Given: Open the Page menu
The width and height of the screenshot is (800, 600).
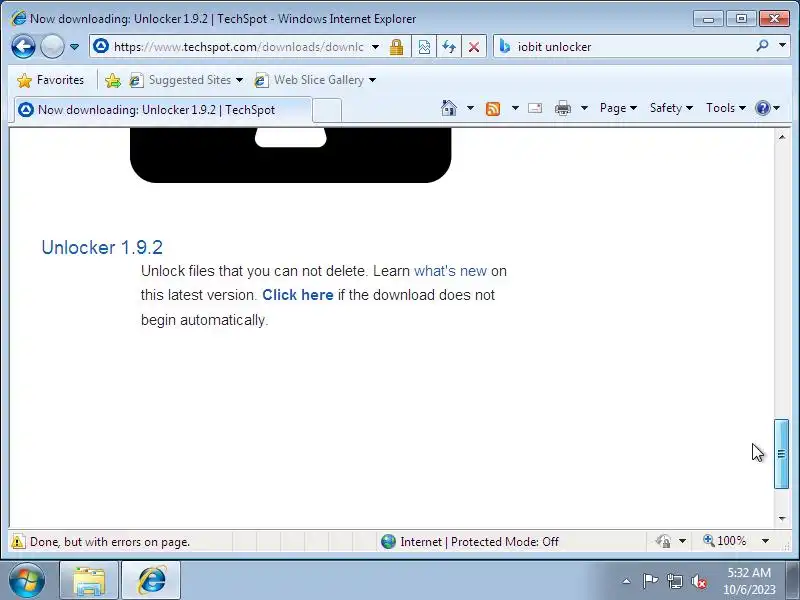Looking at the screenshot, I should coord(618,108).
